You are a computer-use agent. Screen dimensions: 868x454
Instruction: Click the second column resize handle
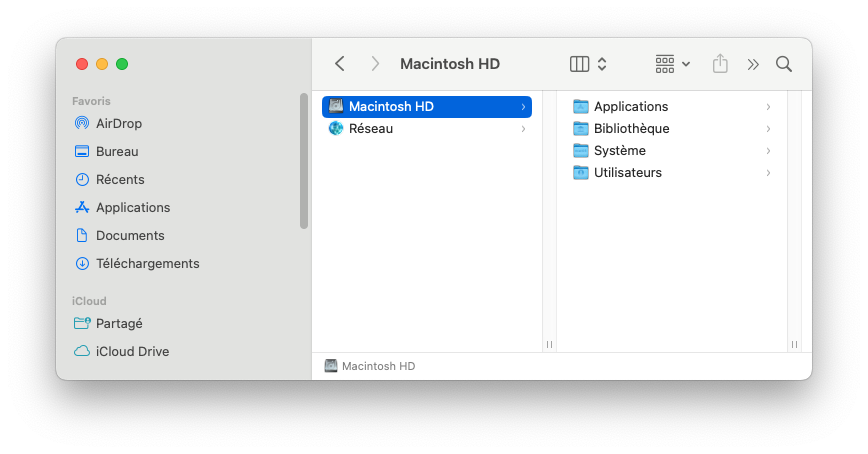coord(794,344)
